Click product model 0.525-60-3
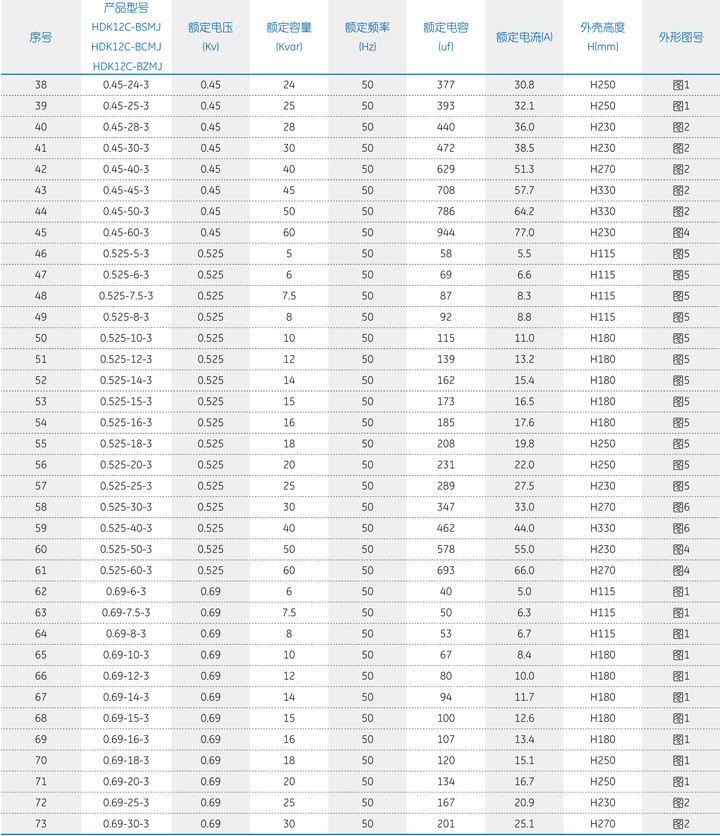Image resolution: width=720 pixels, height=836 pixels. (126, 571)
